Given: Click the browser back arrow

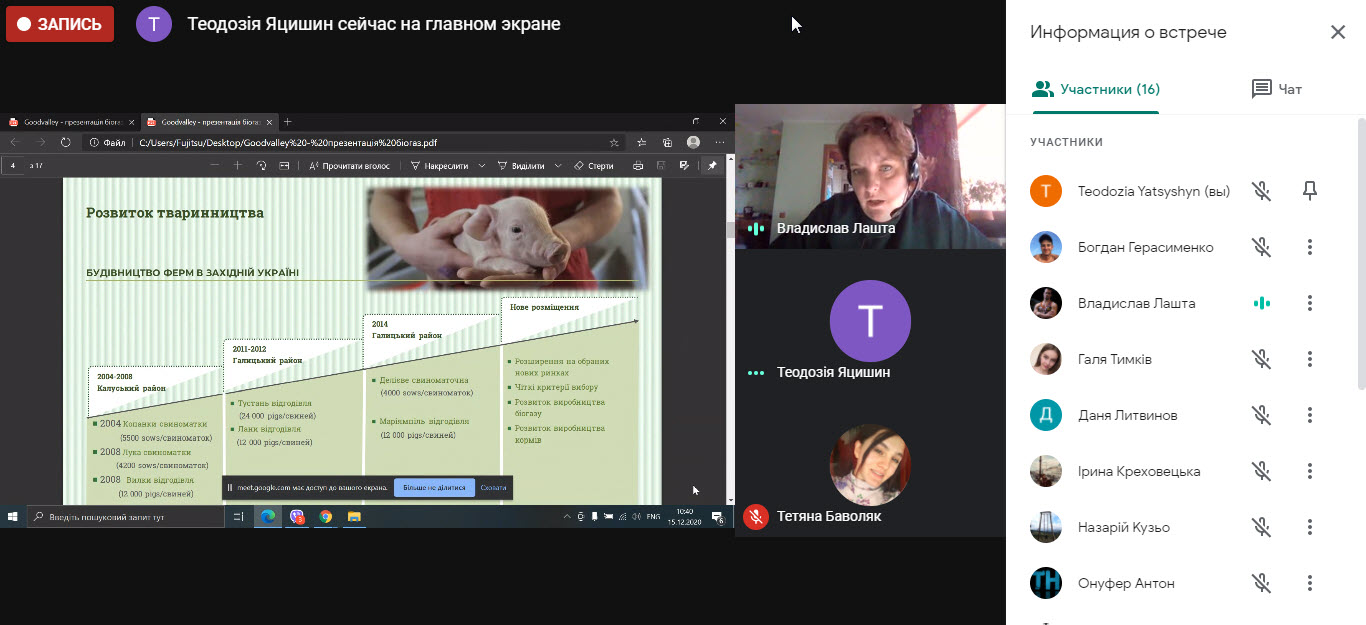Looking at the screenshot, I should (x=15, y=142).
